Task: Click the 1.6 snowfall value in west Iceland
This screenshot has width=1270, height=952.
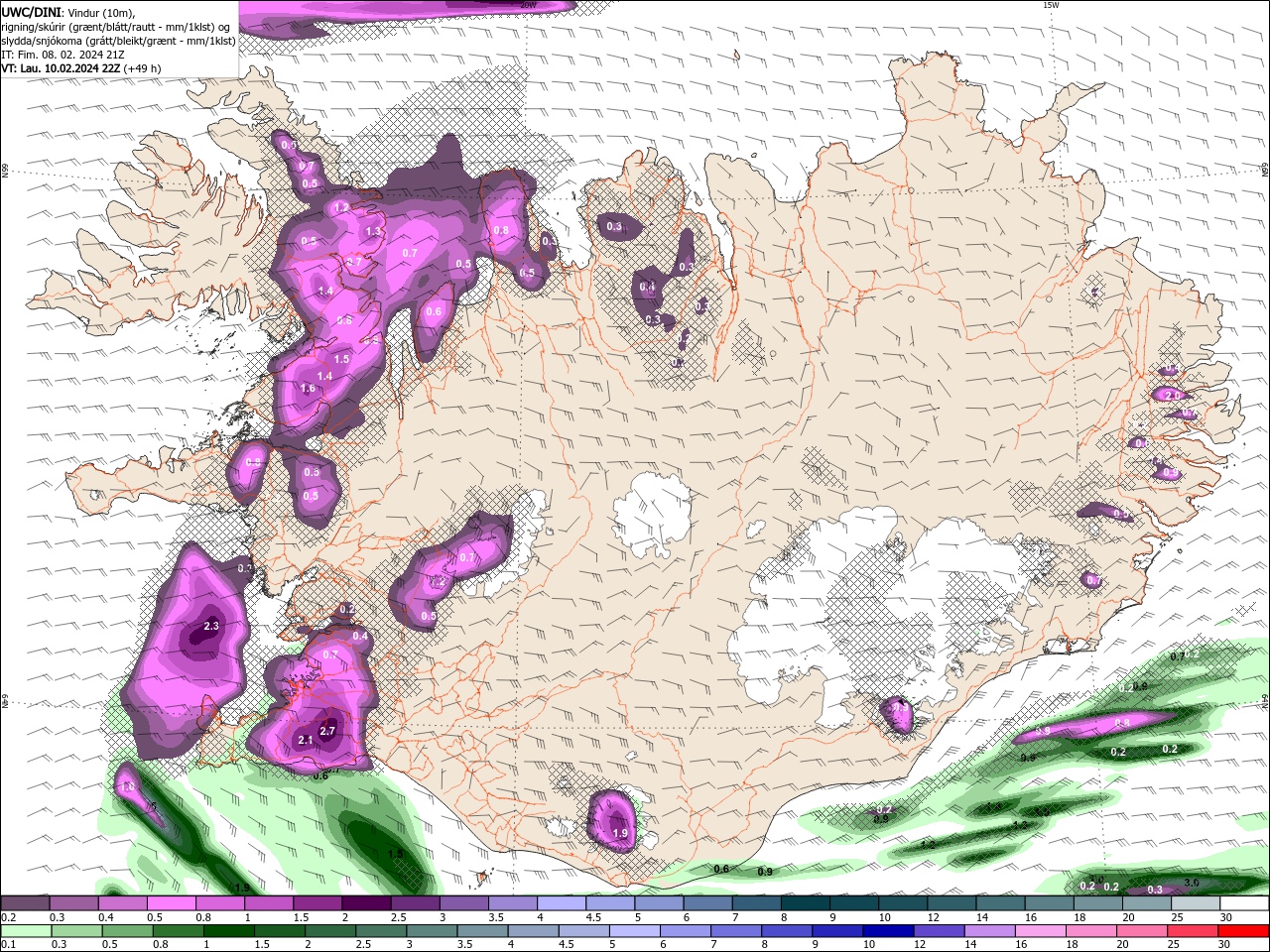Action: pyautogui.click(x=308, y=388)
